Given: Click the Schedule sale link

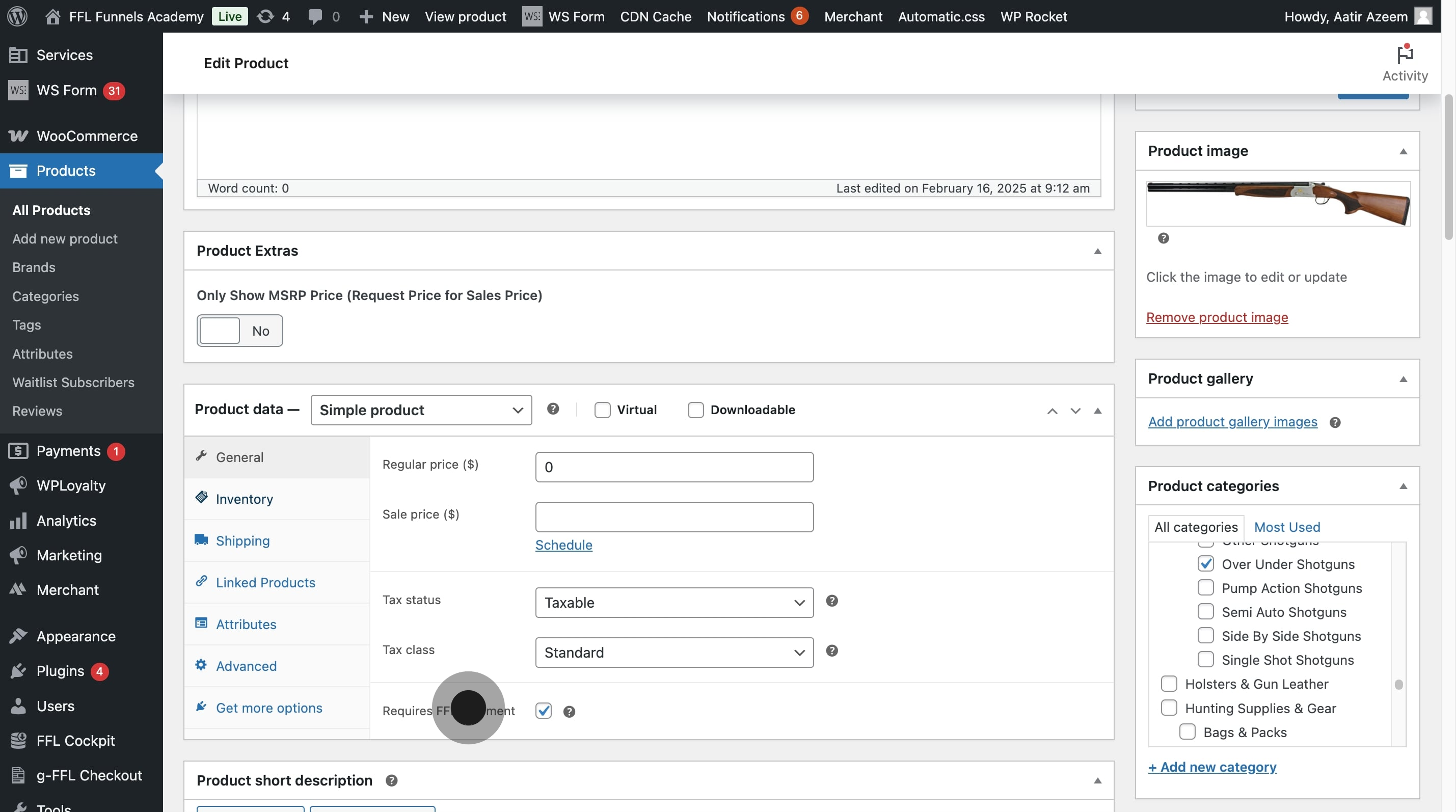Looking at the screenshot, I should tap(563, 545).
